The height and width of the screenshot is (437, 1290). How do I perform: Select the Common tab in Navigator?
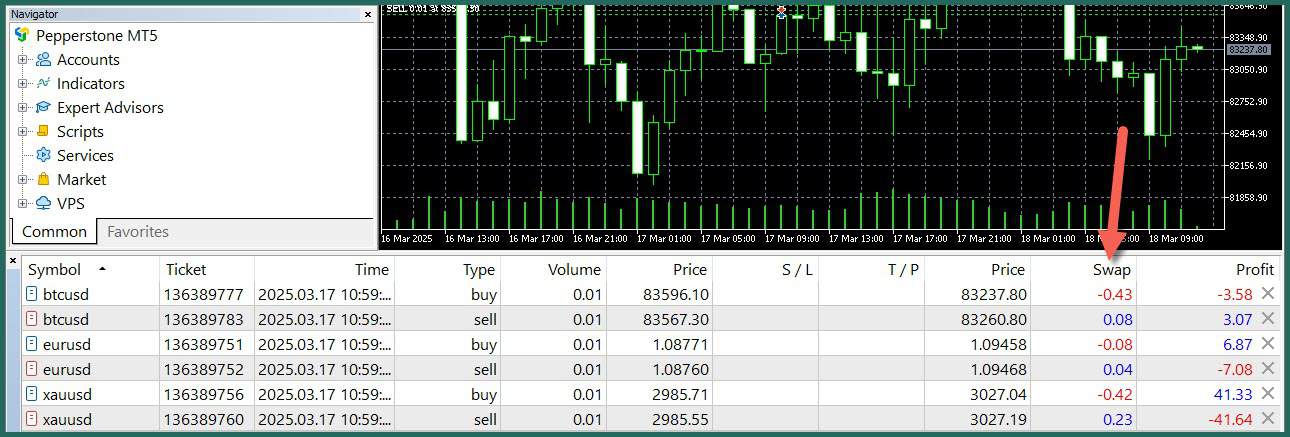click(54, 232)
